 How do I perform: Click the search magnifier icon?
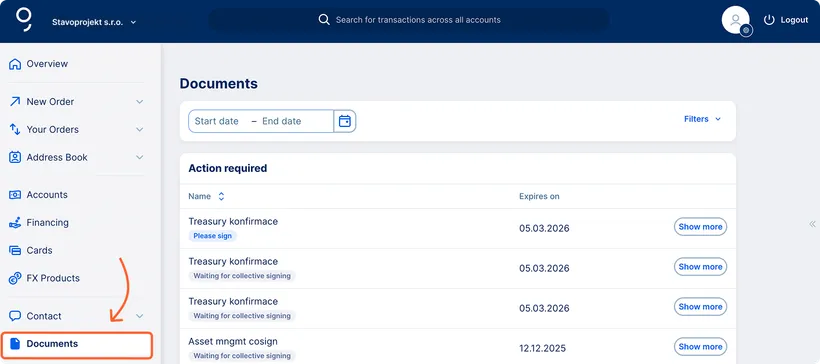tap(324, 20)
